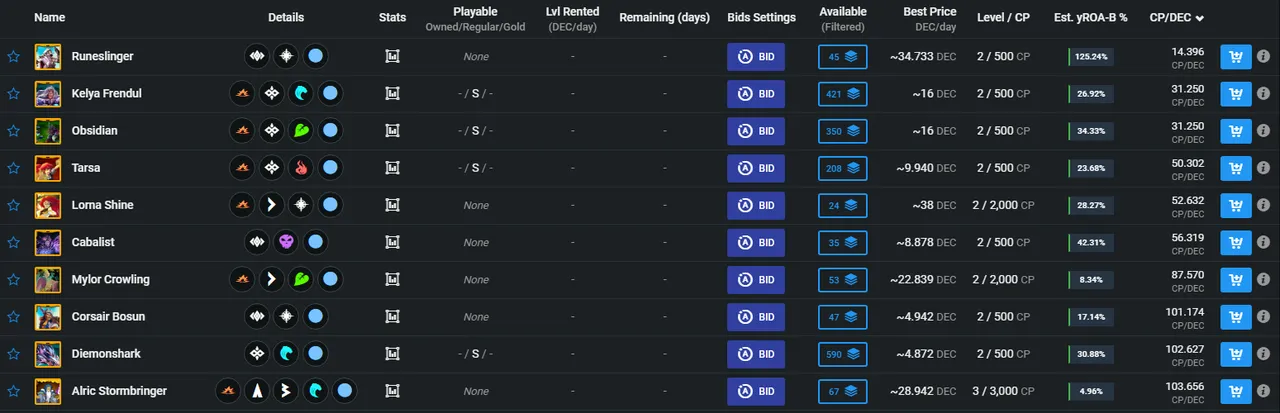This screenshot has height=413, width=1280.
Task: Sort by the Est. yROA-B % header
Action: pyautogui.click(x=1089, y=18)
